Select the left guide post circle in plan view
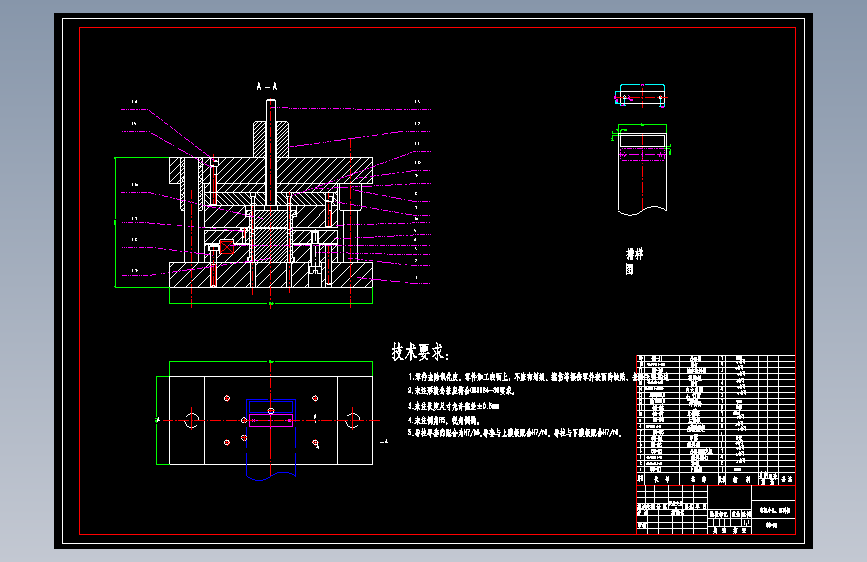 tap(191, 420)
